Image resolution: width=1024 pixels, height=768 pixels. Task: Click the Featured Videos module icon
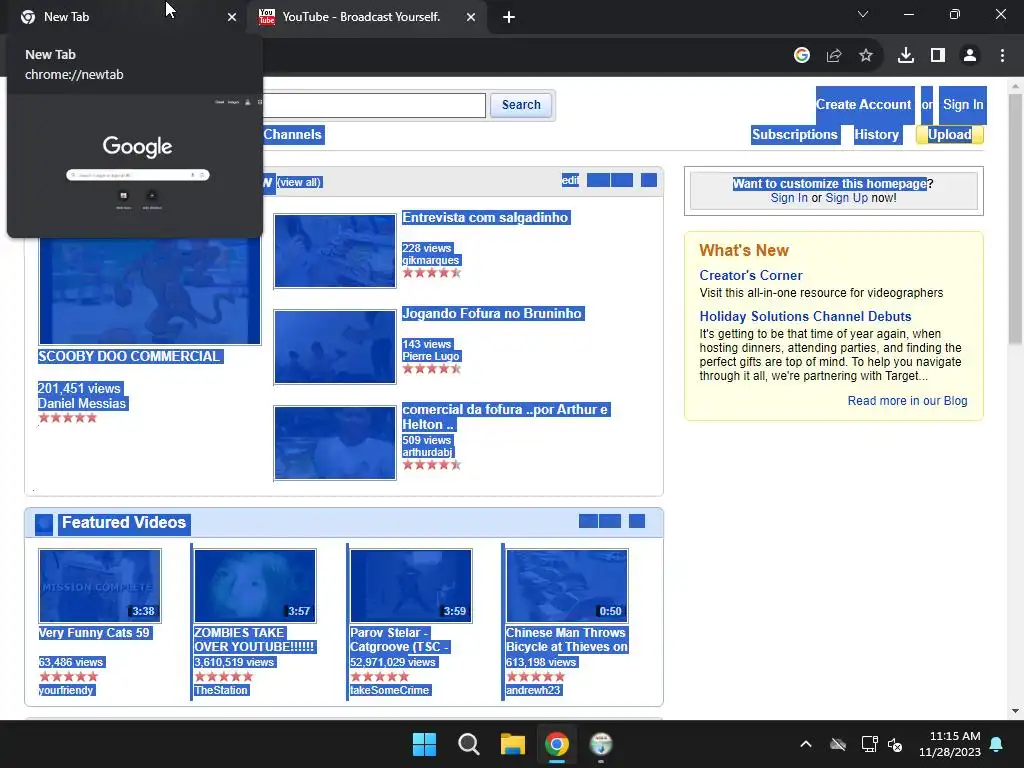tap(44, 524)
